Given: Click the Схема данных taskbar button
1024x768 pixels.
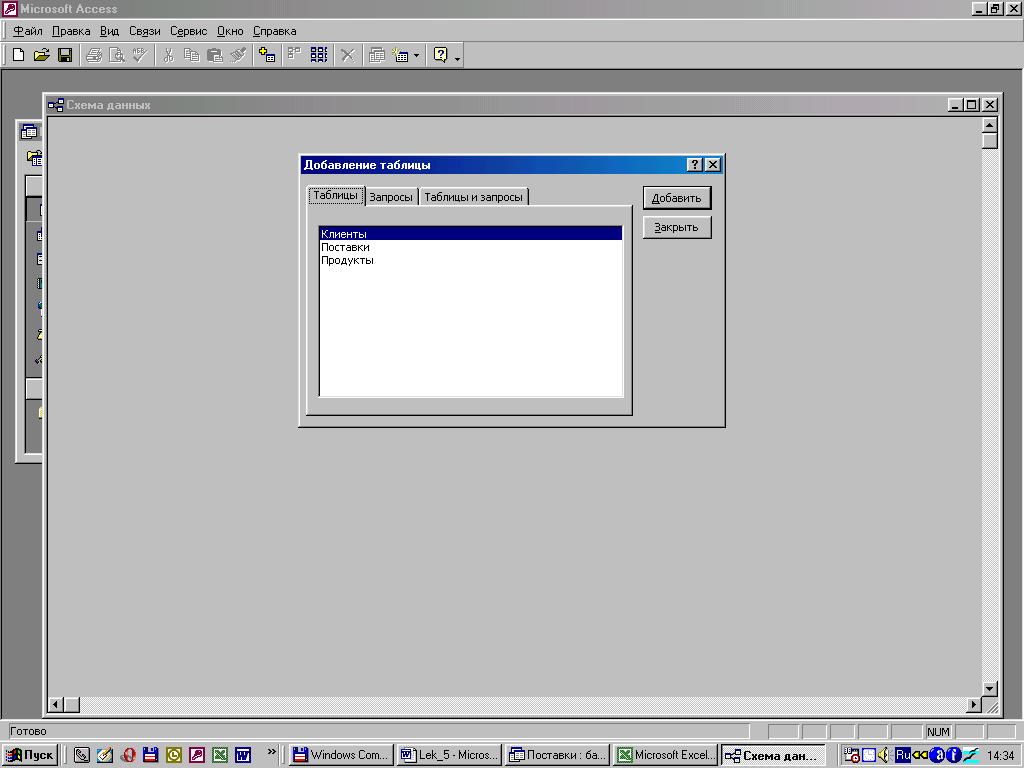Looking at the screenshot, I should 773,755.
